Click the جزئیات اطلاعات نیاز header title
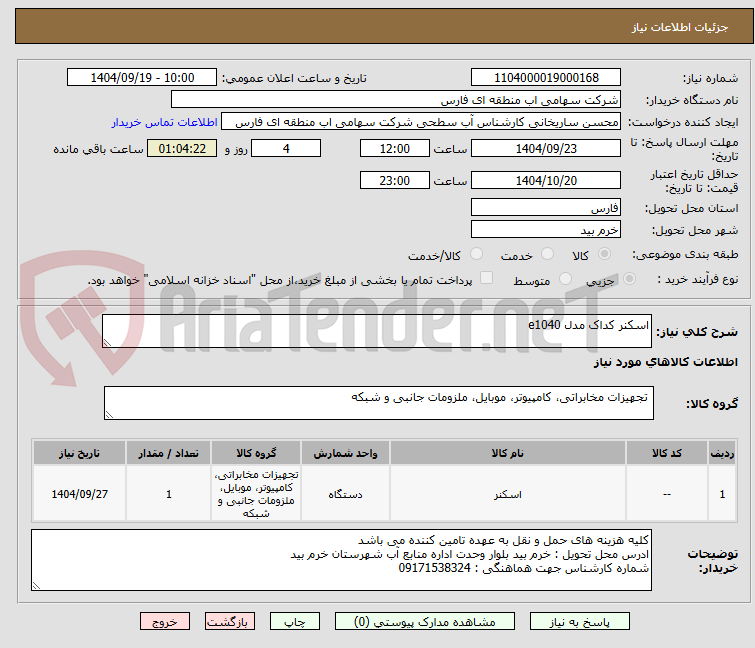The height and width of the screenshot is (648, 755). 680,27
